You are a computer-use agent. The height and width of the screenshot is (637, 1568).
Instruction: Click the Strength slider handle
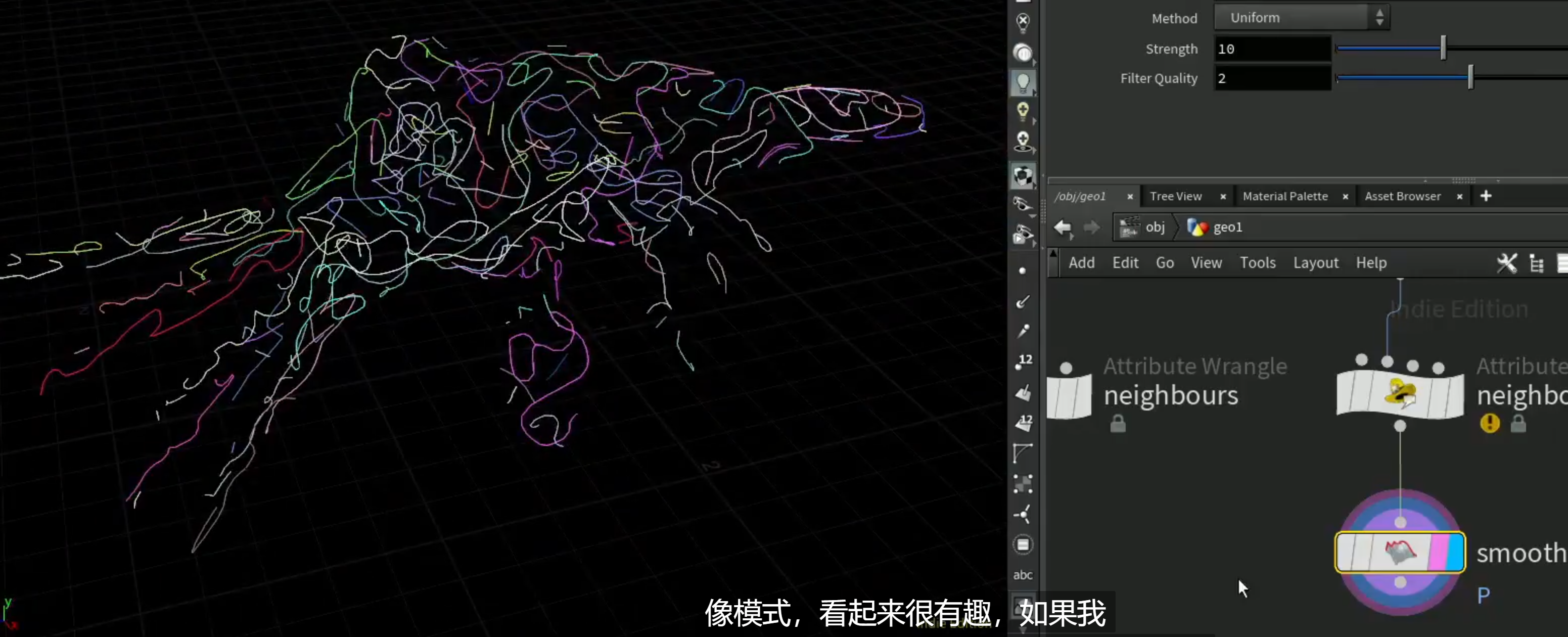click(x=1443, y=48)
